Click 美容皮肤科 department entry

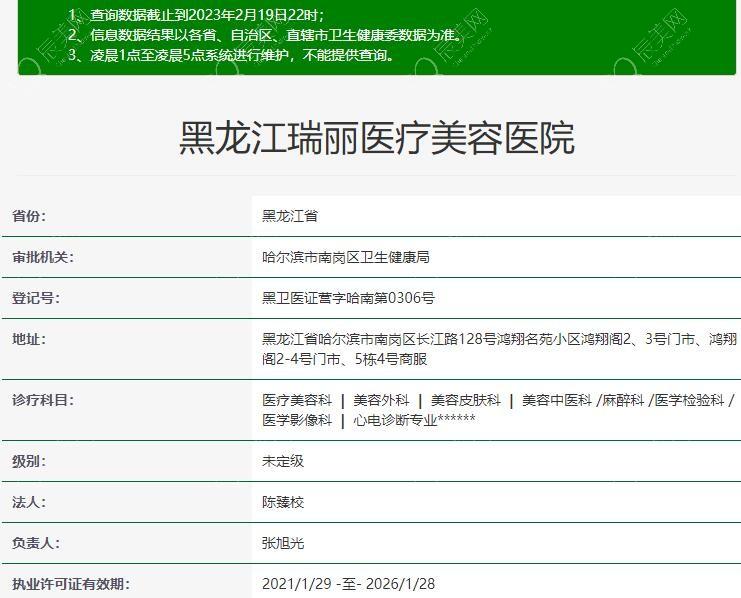click(x=465, y=400)
